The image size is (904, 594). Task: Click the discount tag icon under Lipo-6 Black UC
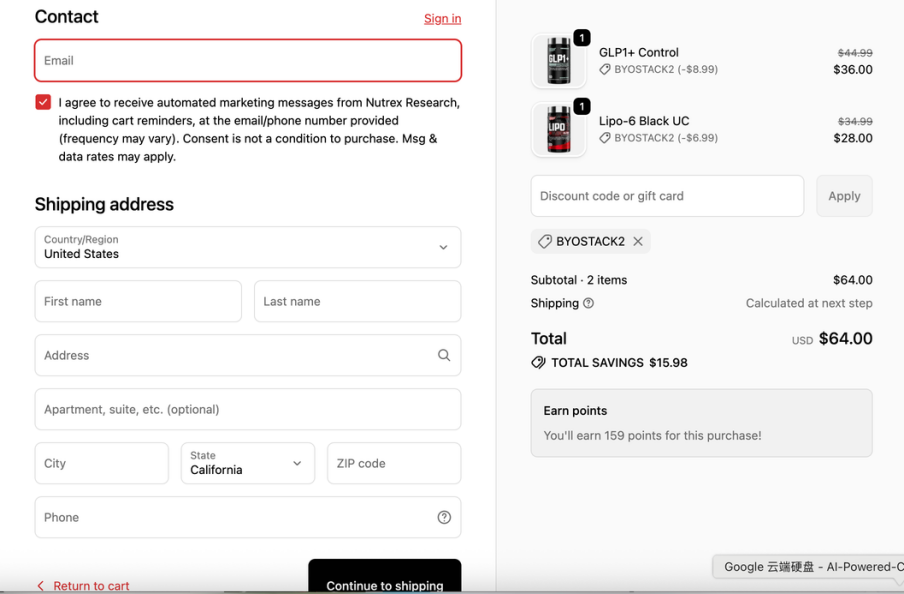click(x=605, y=138)
